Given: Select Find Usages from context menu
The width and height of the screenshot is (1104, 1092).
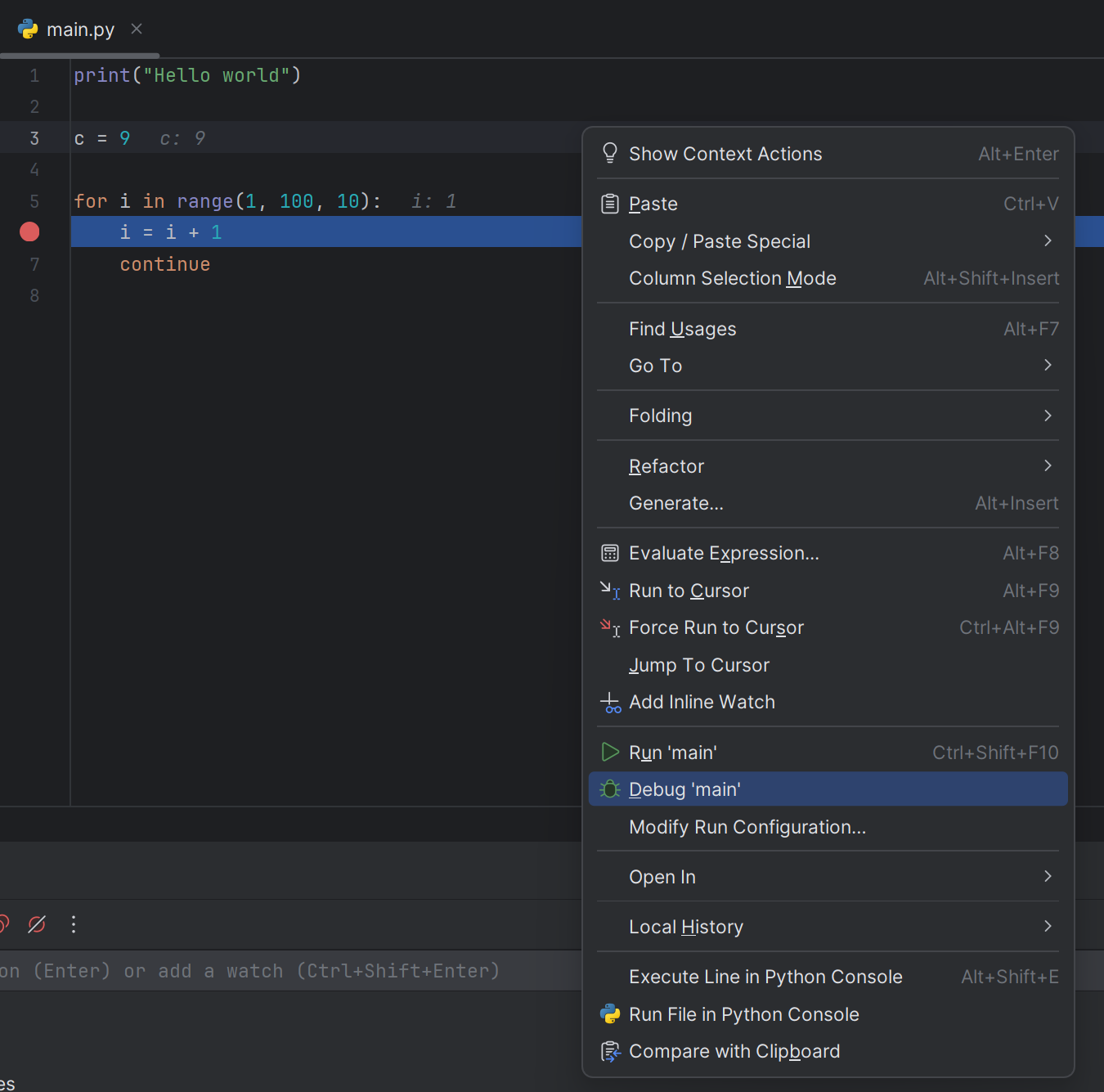Looking at the screenshot, I should pyautogui.click(x=683, y=329).
